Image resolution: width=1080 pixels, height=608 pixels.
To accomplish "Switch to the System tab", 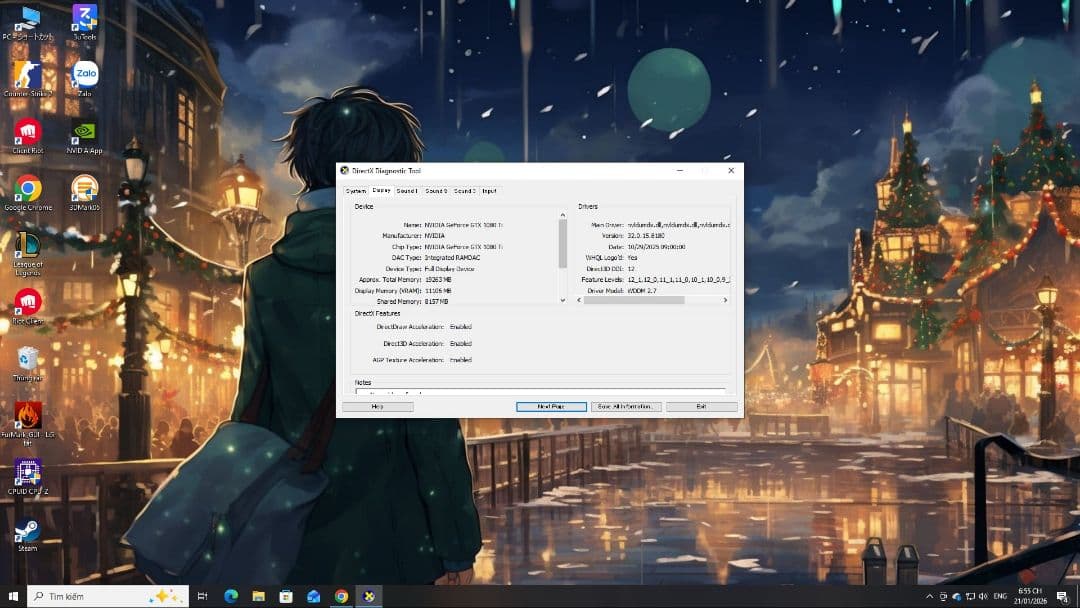I will [x=355, y=191].
